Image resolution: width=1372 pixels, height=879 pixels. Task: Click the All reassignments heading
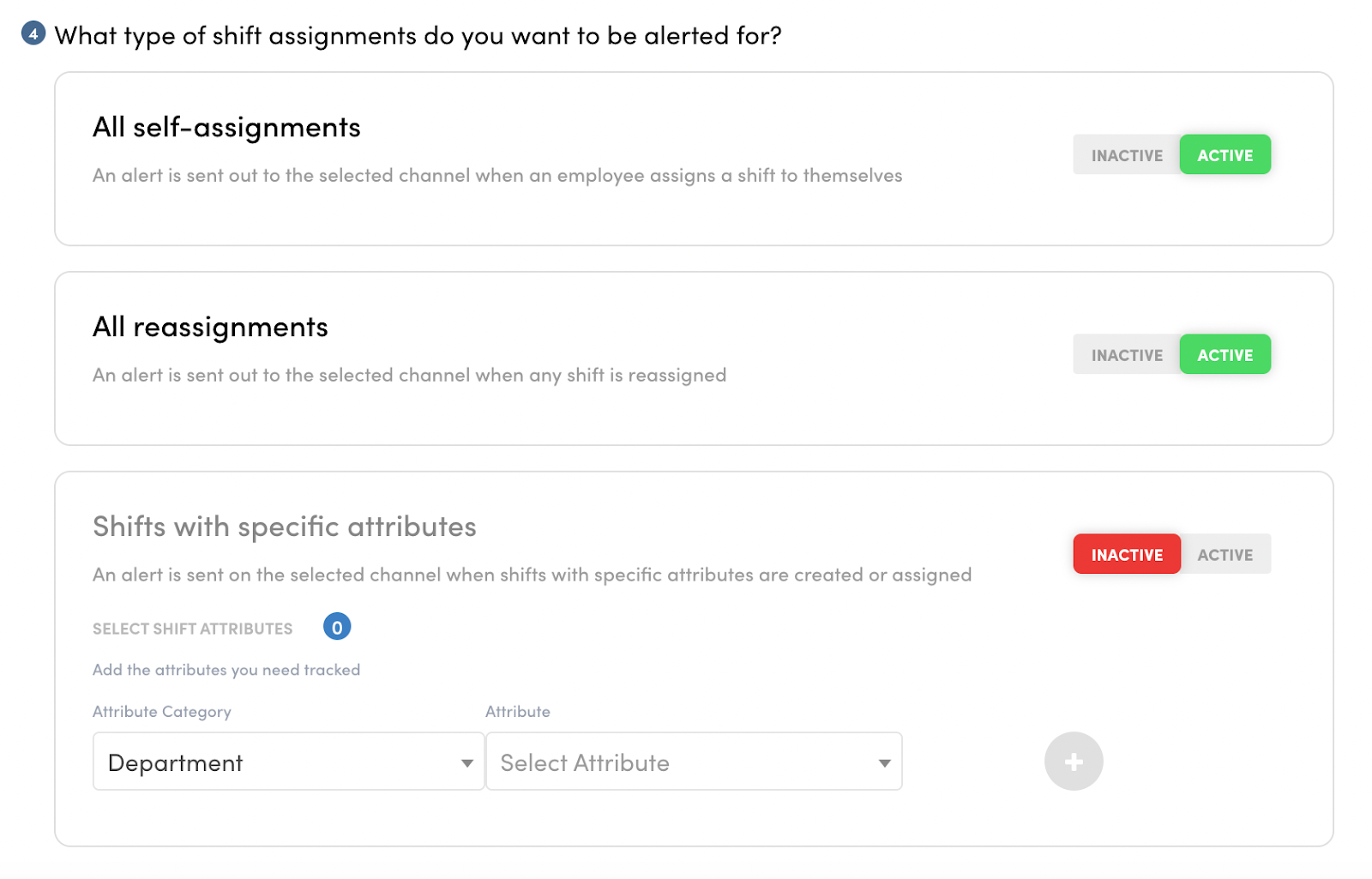point(210,327)
